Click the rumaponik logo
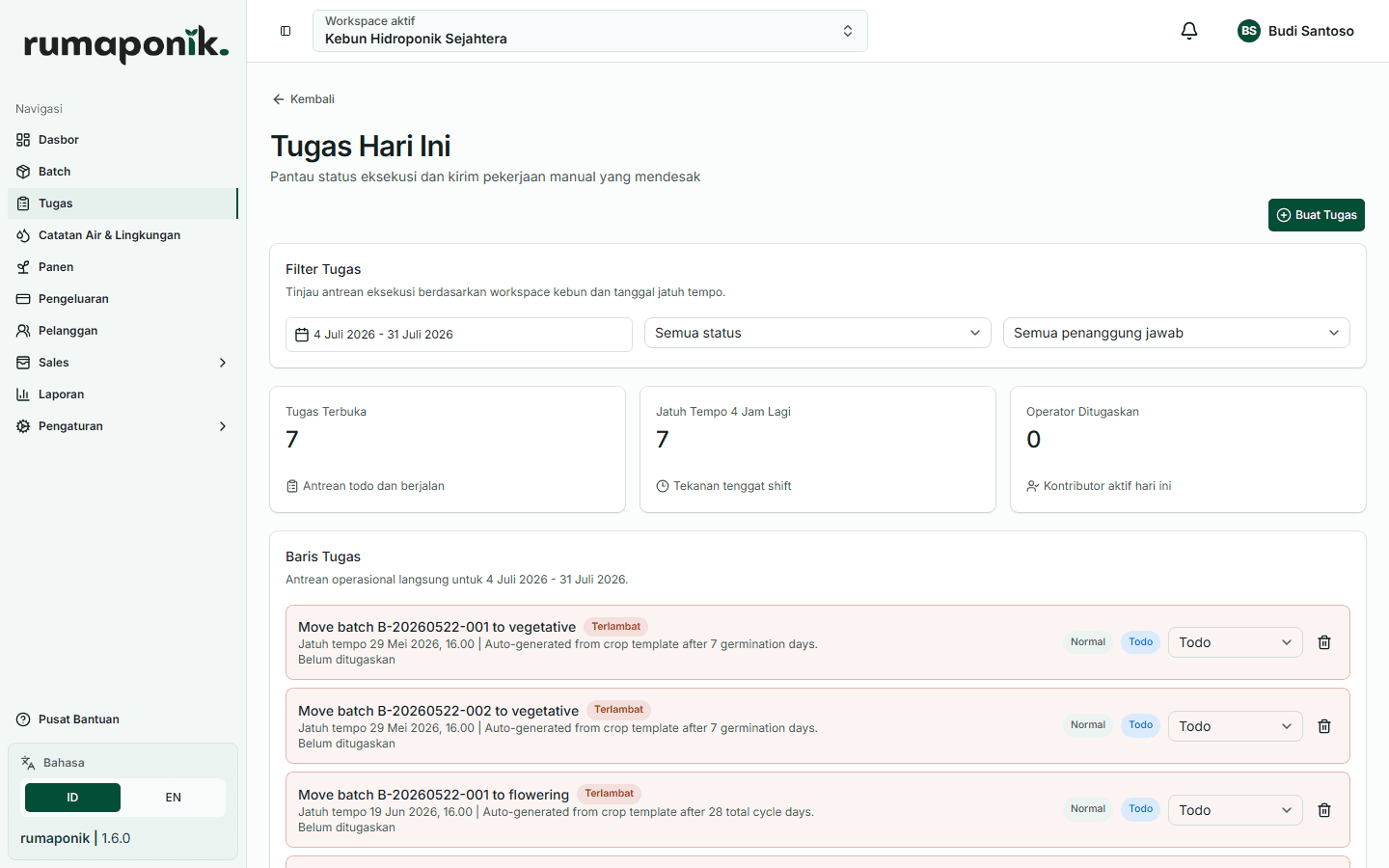1389x868 pixels. click(125, 44)
